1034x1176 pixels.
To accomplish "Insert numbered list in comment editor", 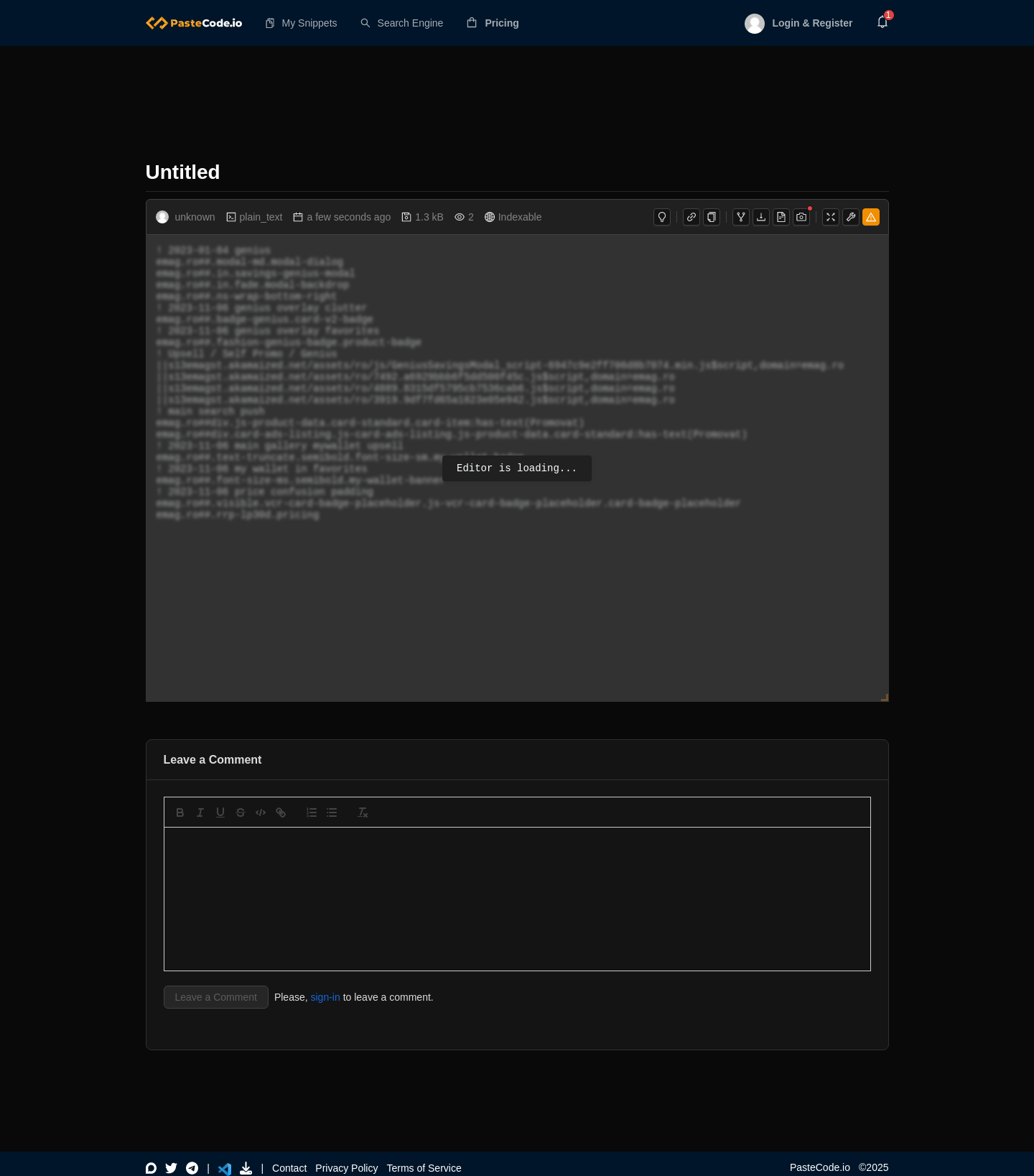I will [x=312, y=812].
